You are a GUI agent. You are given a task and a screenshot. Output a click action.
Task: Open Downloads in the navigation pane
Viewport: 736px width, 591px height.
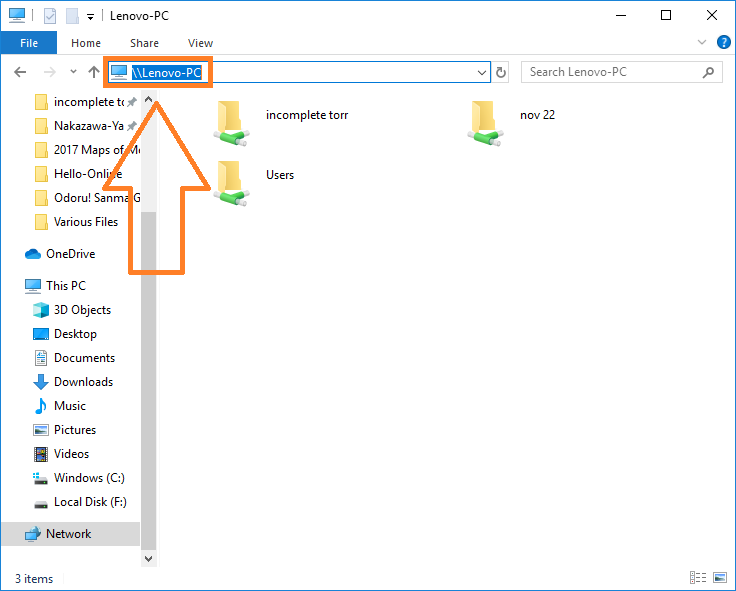click(x=83, y=382)
